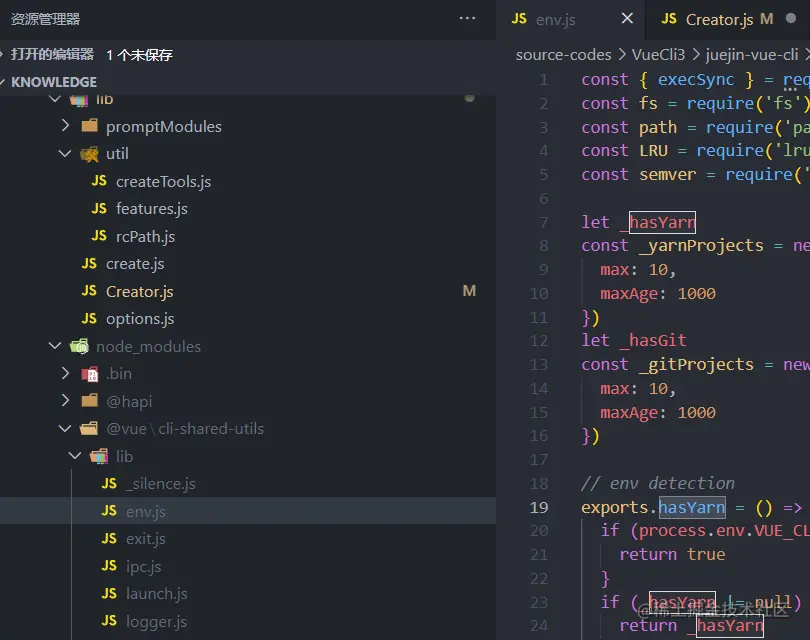Click the '// env detection' comment
This screenshot has height=640, width=810.
658,483
